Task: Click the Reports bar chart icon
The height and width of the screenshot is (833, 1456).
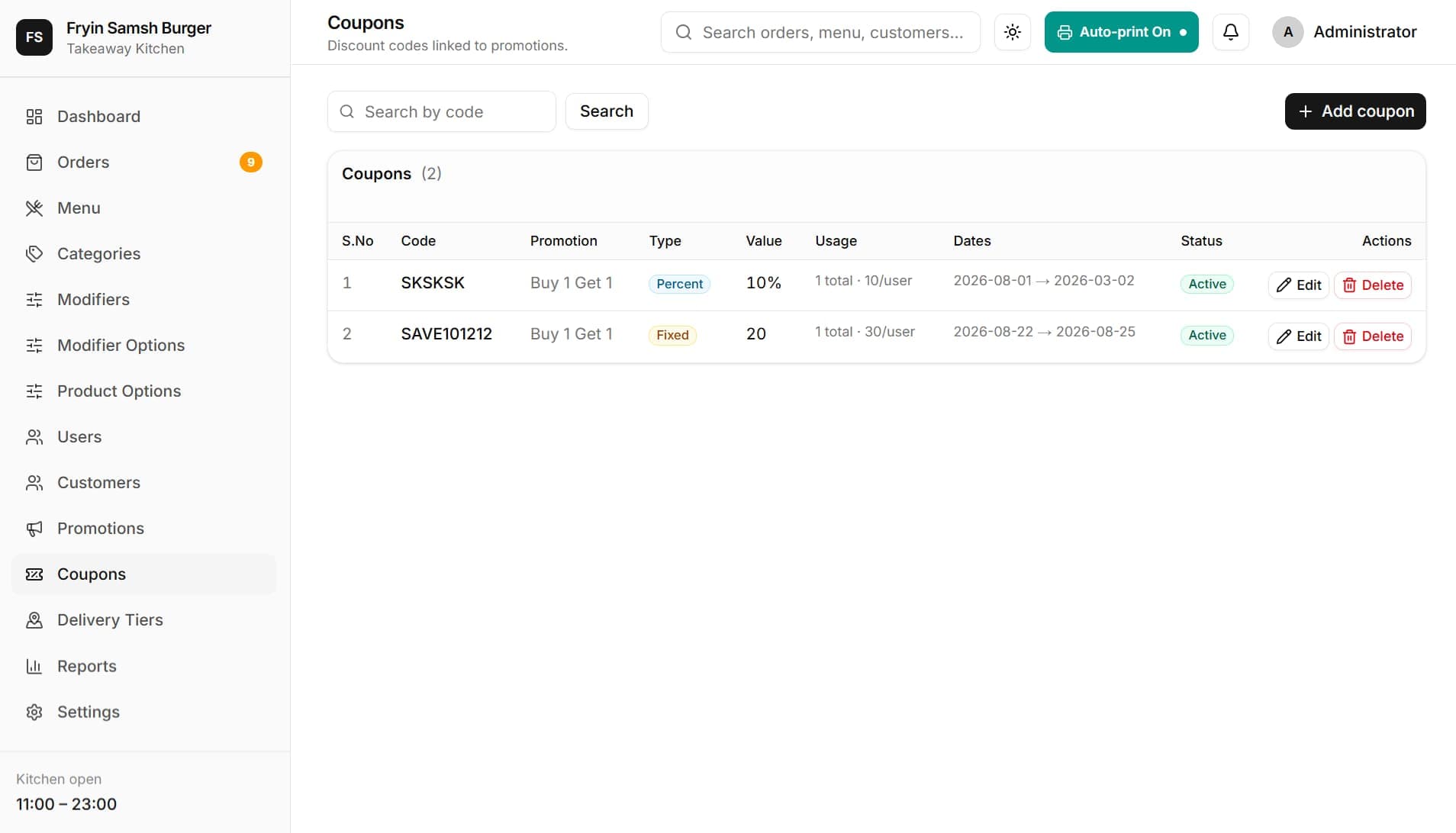Action: (34, 666)
